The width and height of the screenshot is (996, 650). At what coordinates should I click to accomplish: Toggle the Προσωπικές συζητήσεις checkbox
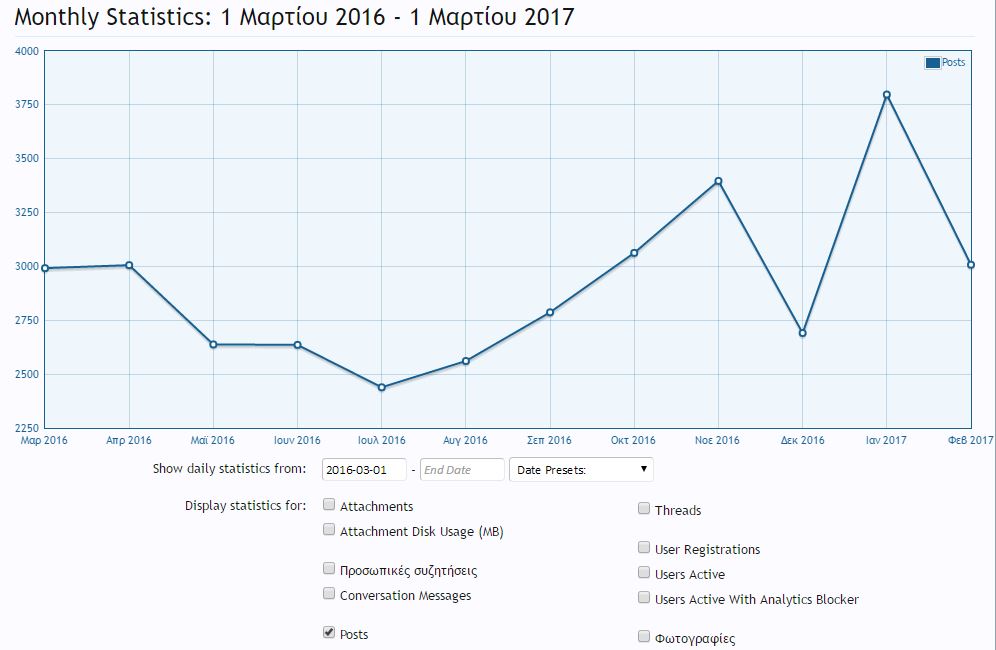[x=329, y=569]
